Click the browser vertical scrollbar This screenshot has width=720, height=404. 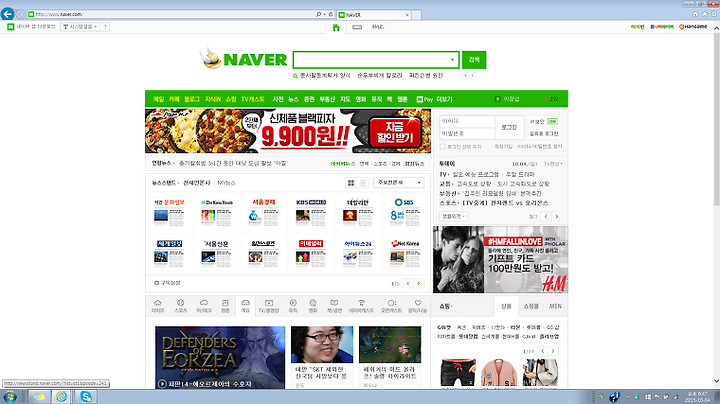tap(716, 119)
